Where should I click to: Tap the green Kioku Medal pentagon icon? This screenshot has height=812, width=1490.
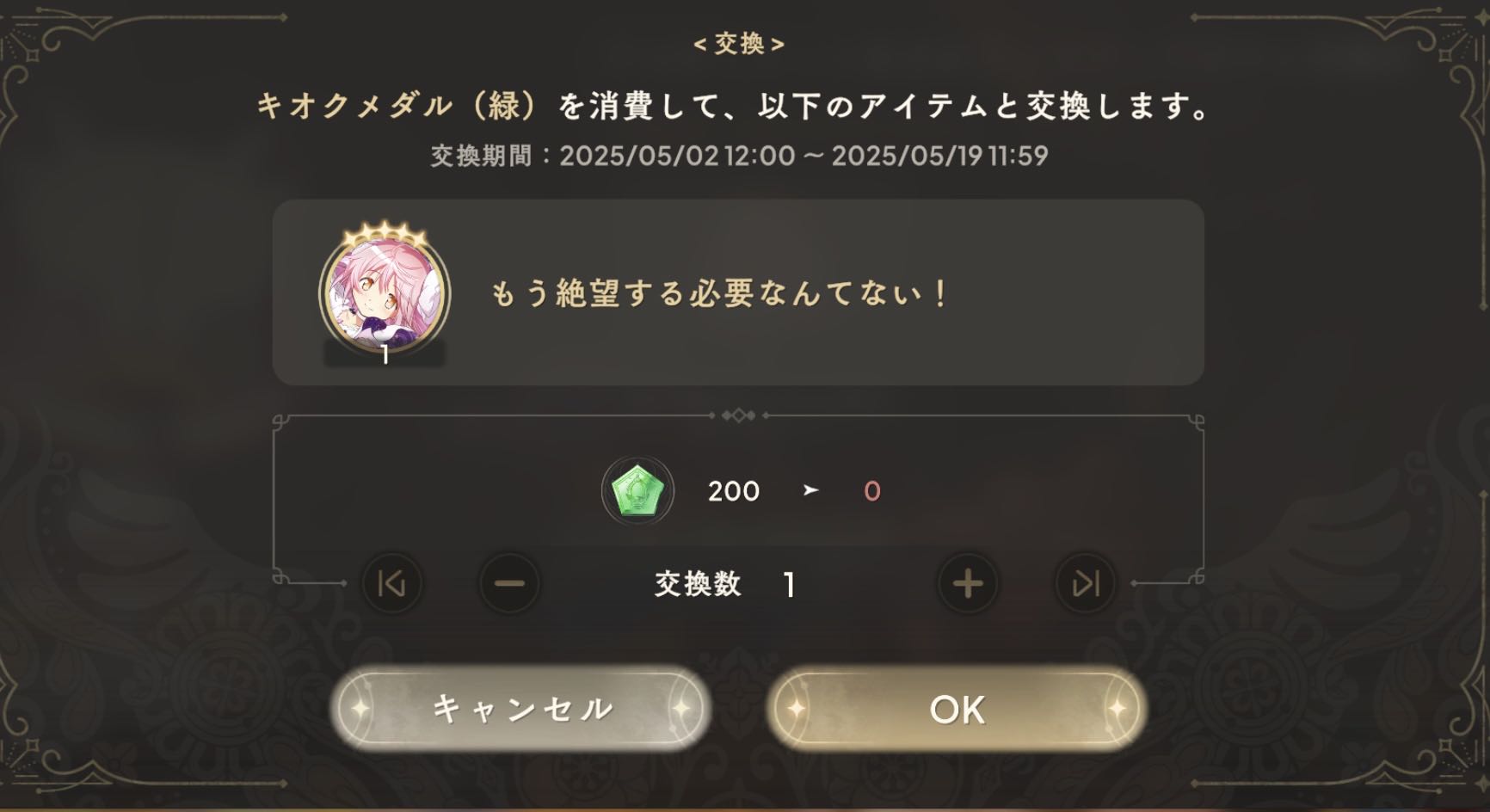[637, 491]
